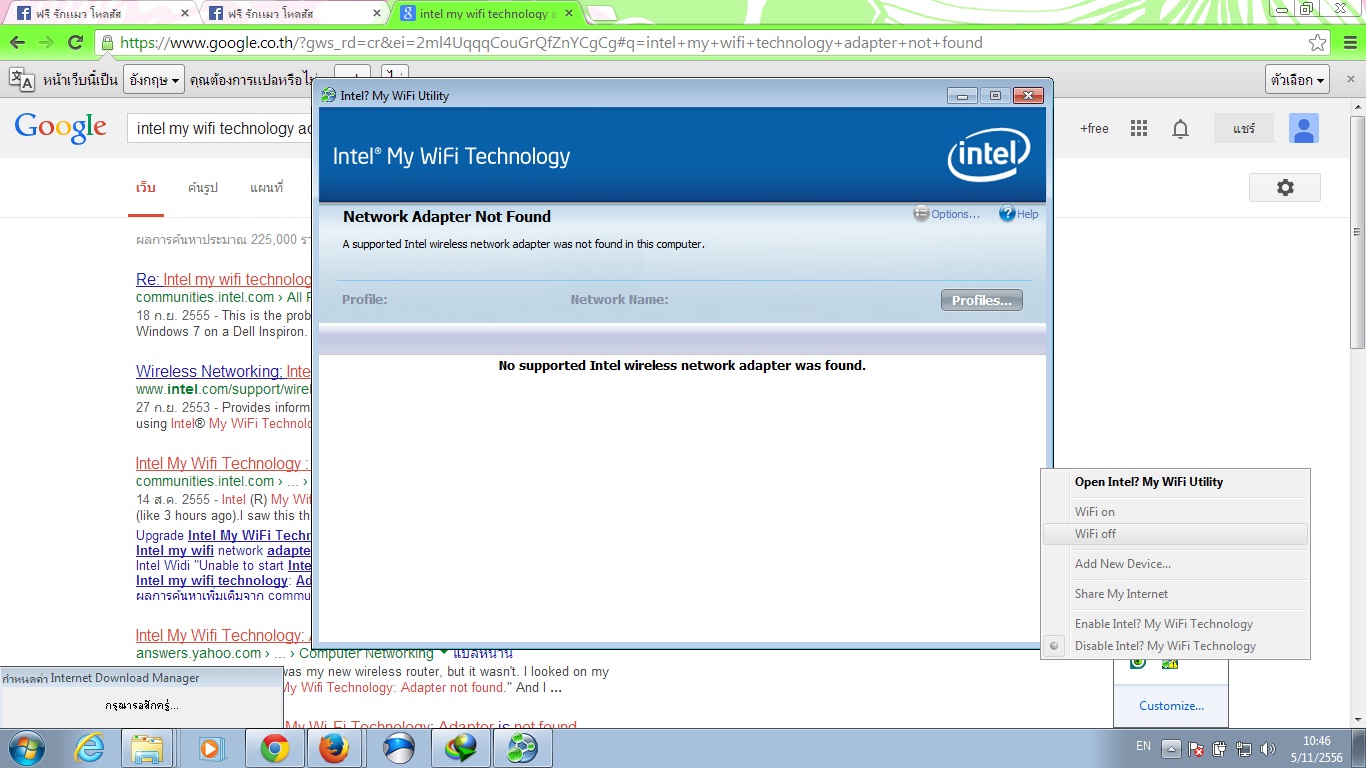Image resolution: width=1366 pixels, height=768 pixels.
Task: Dismiss the translate bar with its X
Action: (x=1350, y=79)
